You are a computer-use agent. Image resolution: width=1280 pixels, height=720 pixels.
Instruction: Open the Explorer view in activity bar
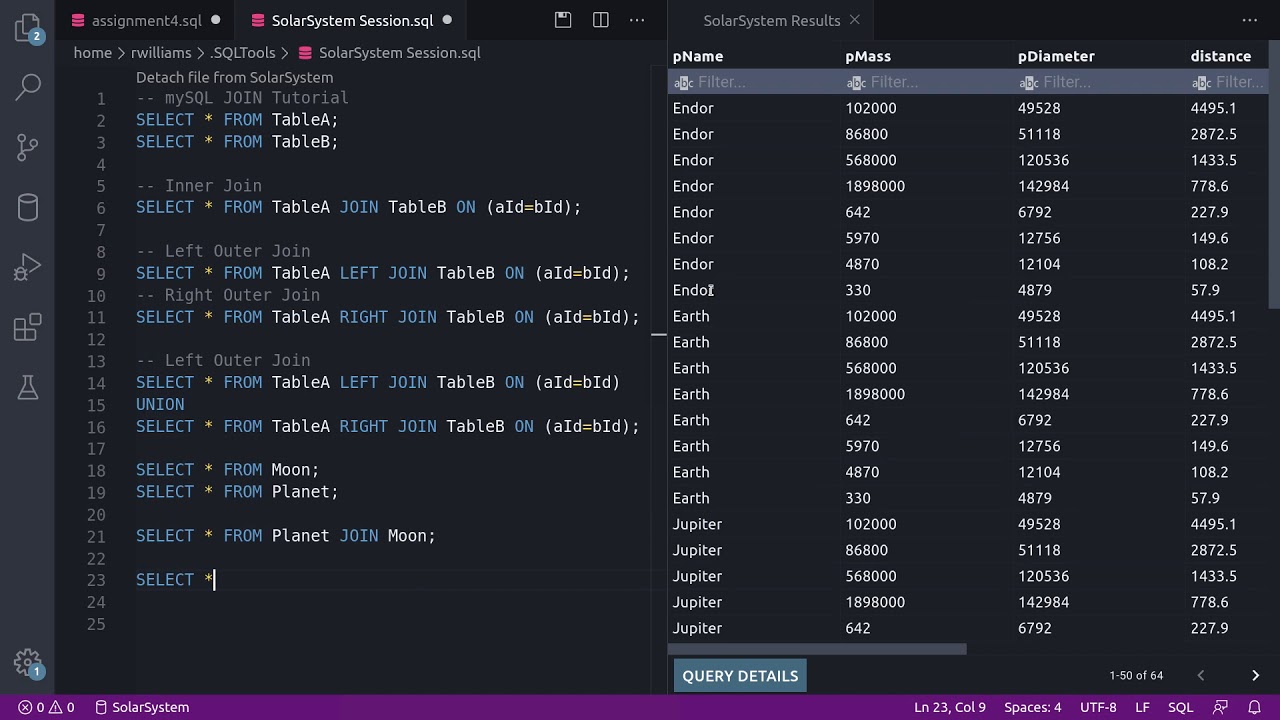[x=28, y=28]
